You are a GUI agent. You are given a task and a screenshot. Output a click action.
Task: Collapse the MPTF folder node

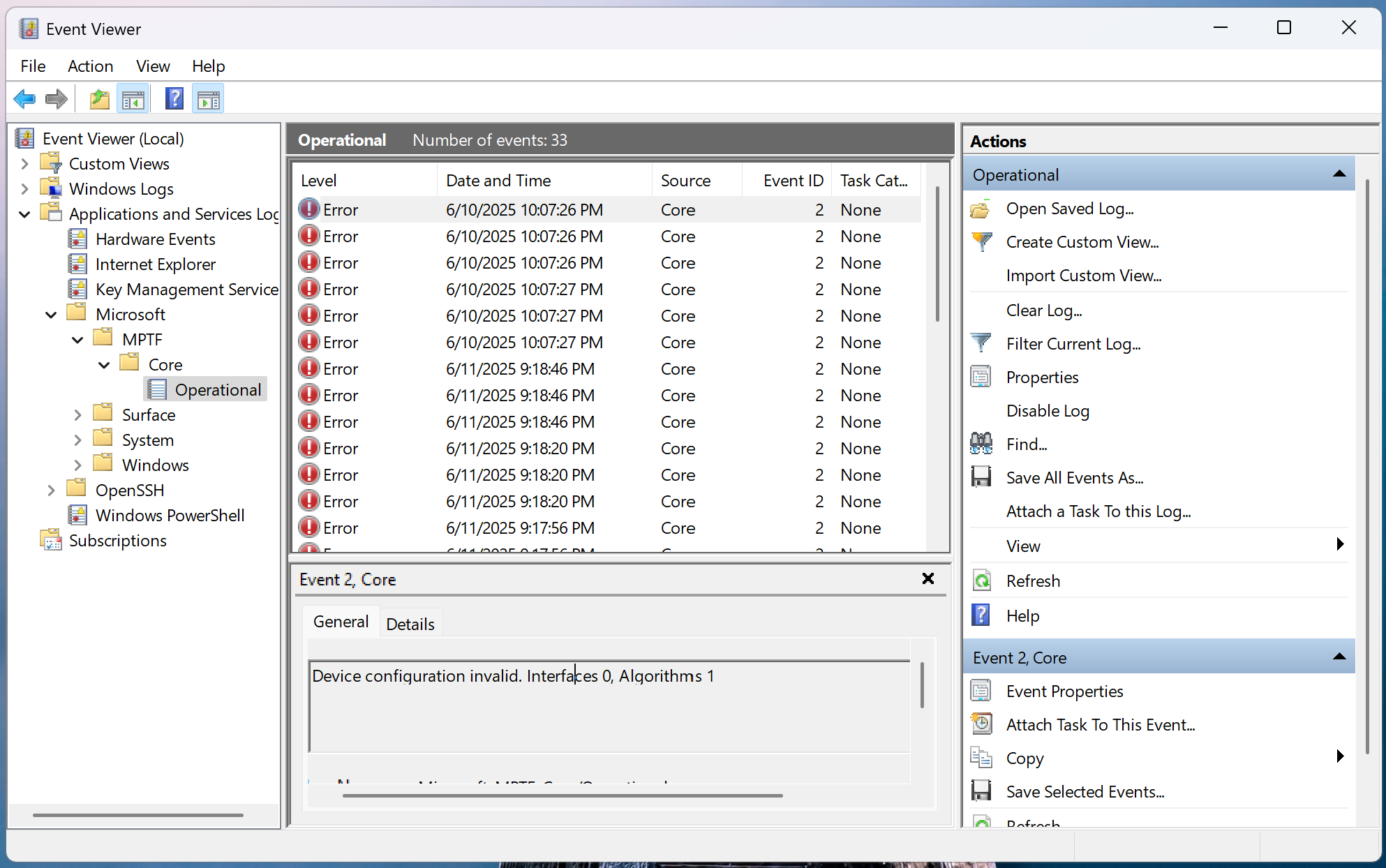pyautogui.click(x=77, y=340)
